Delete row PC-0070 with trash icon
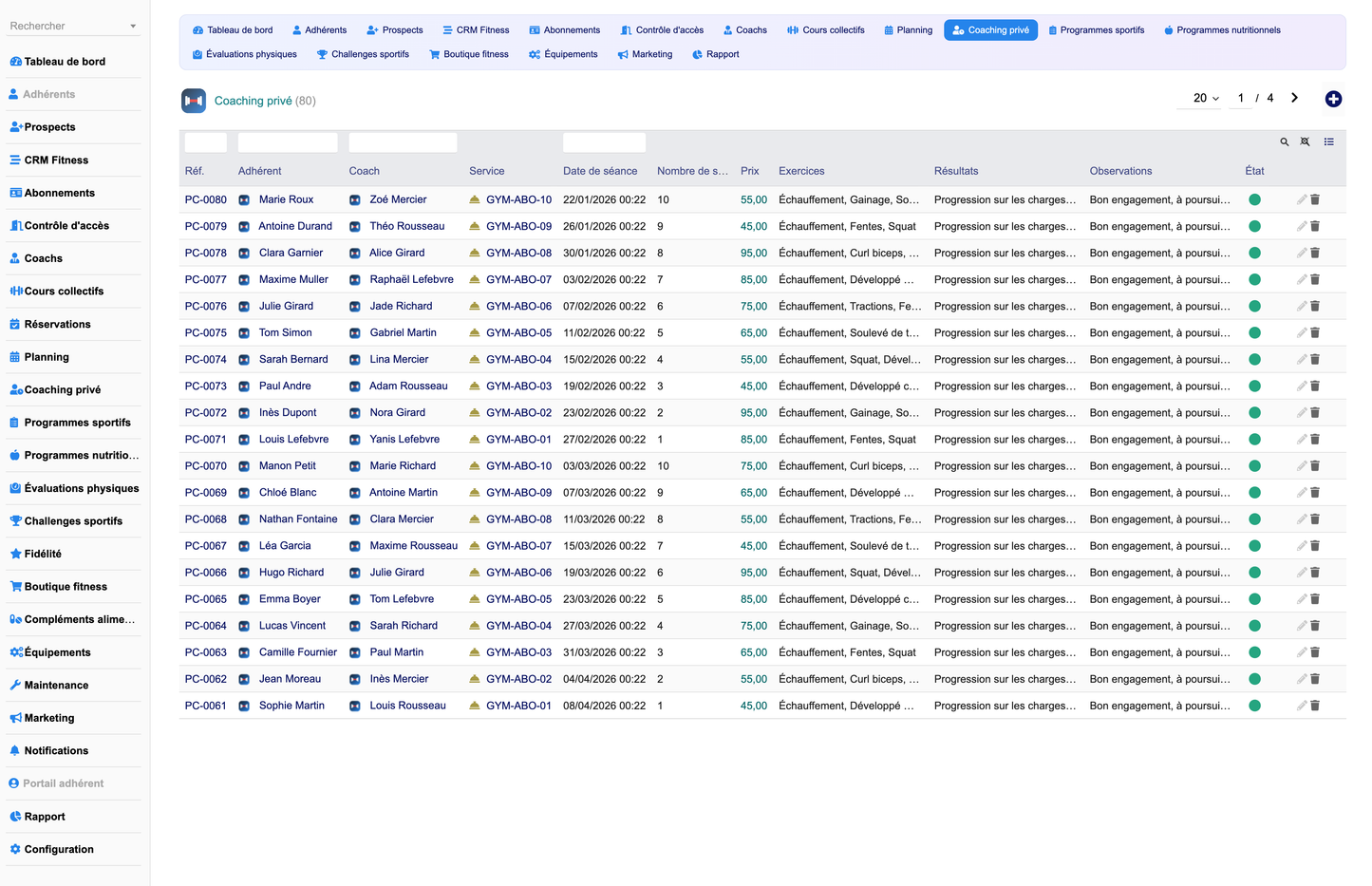Image resolution: width=1372 pixels, height=886 pixels. point(1315,465)
